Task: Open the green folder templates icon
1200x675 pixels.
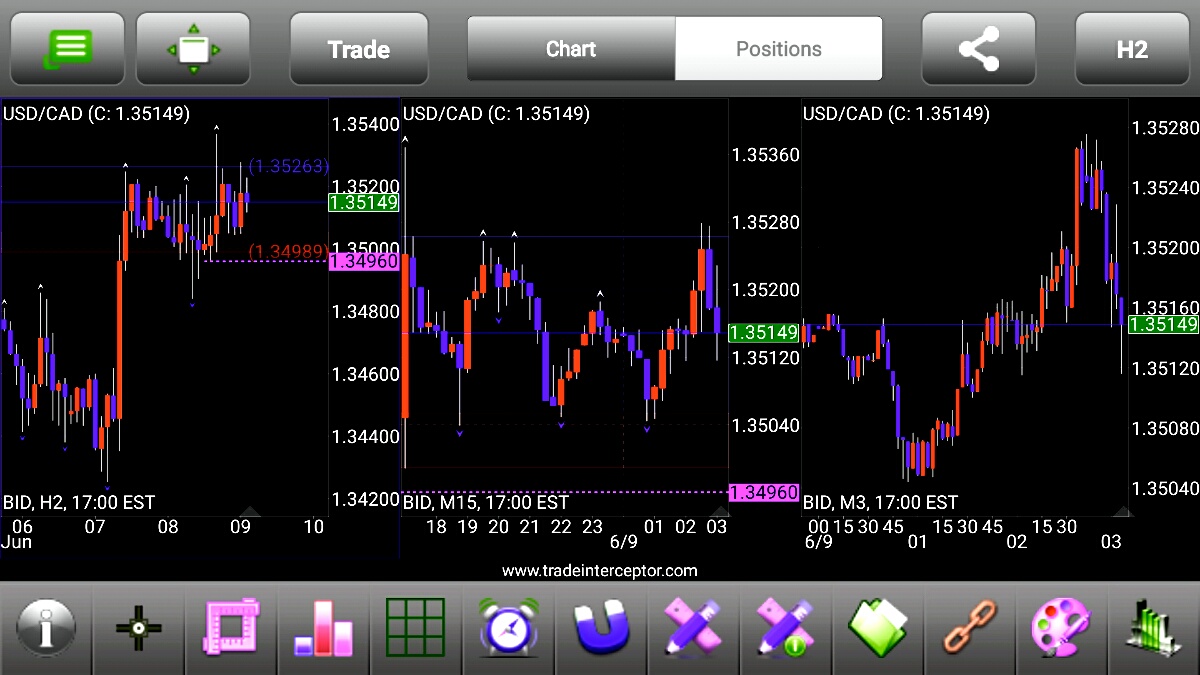Action: 877,628
